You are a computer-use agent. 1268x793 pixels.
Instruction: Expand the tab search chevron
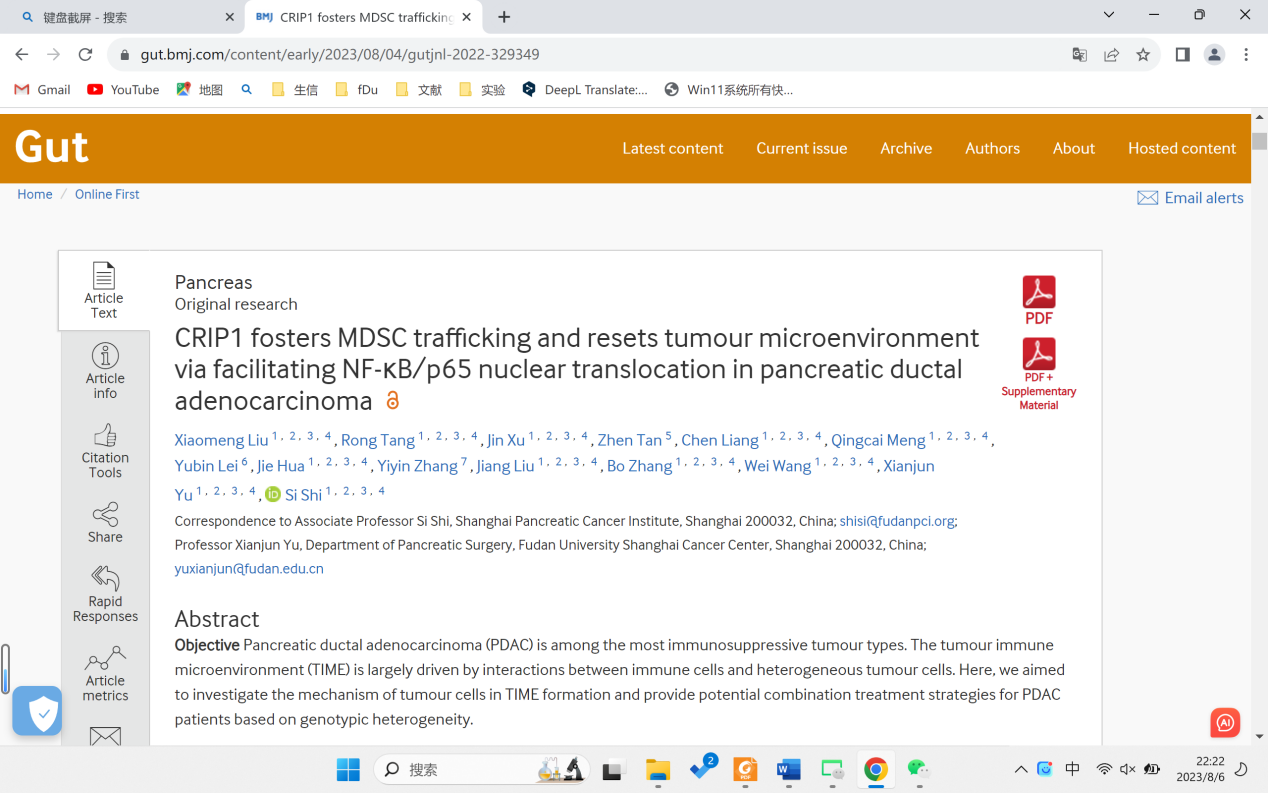click(x=1108, y=15)
